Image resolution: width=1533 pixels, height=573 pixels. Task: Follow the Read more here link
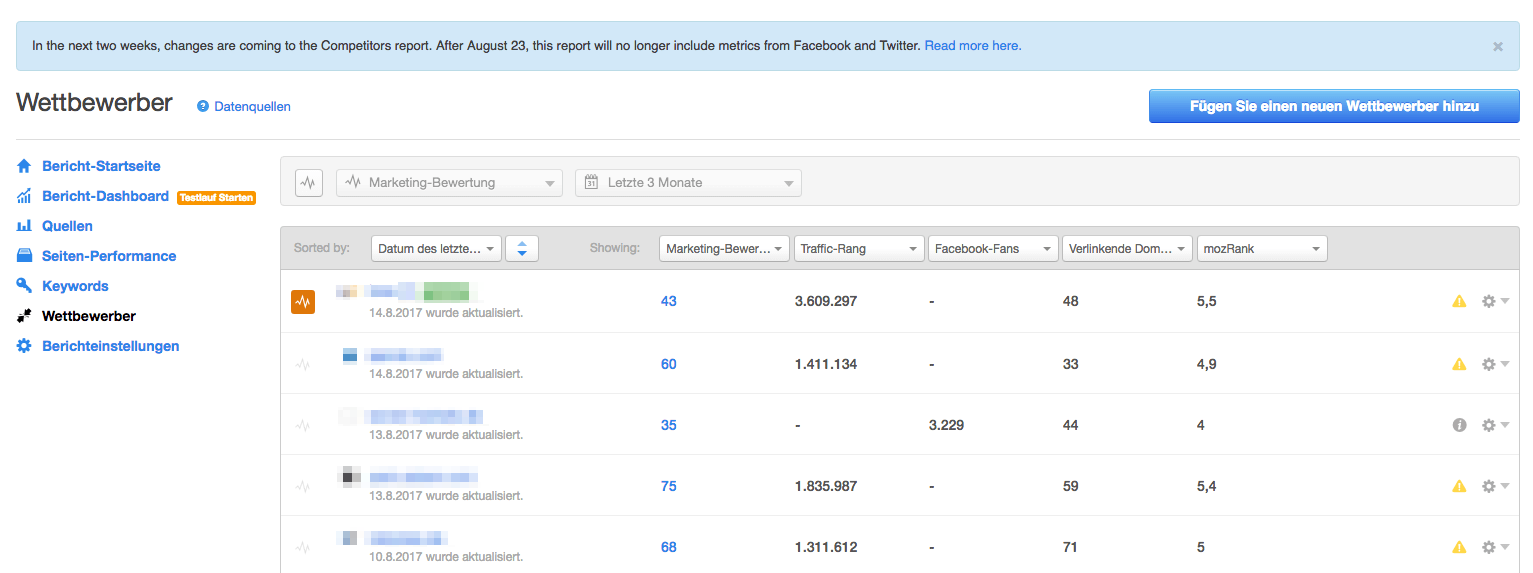coord(972,46)
